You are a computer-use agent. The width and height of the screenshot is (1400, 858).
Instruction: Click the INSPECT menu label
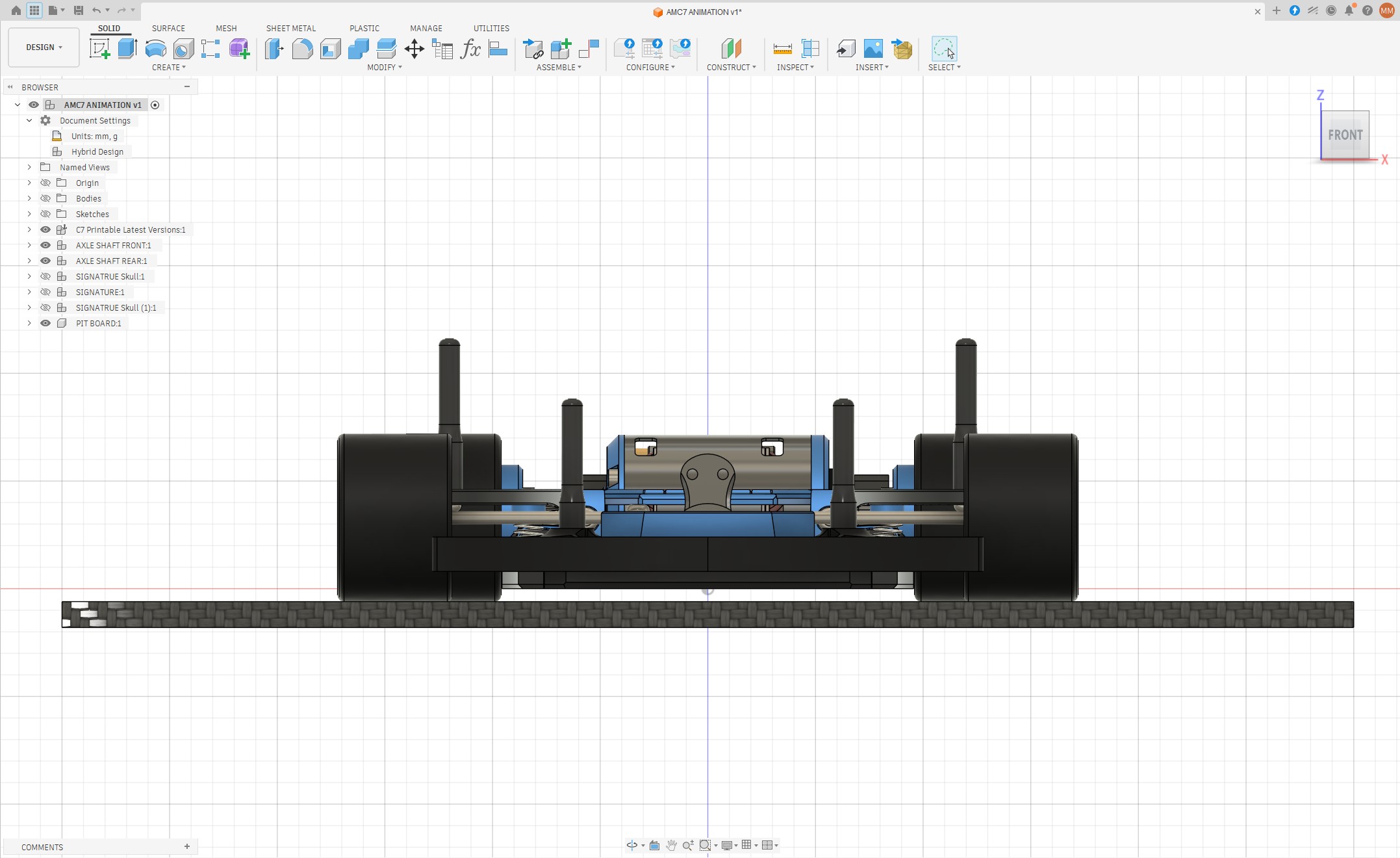[x=795, y=68]
